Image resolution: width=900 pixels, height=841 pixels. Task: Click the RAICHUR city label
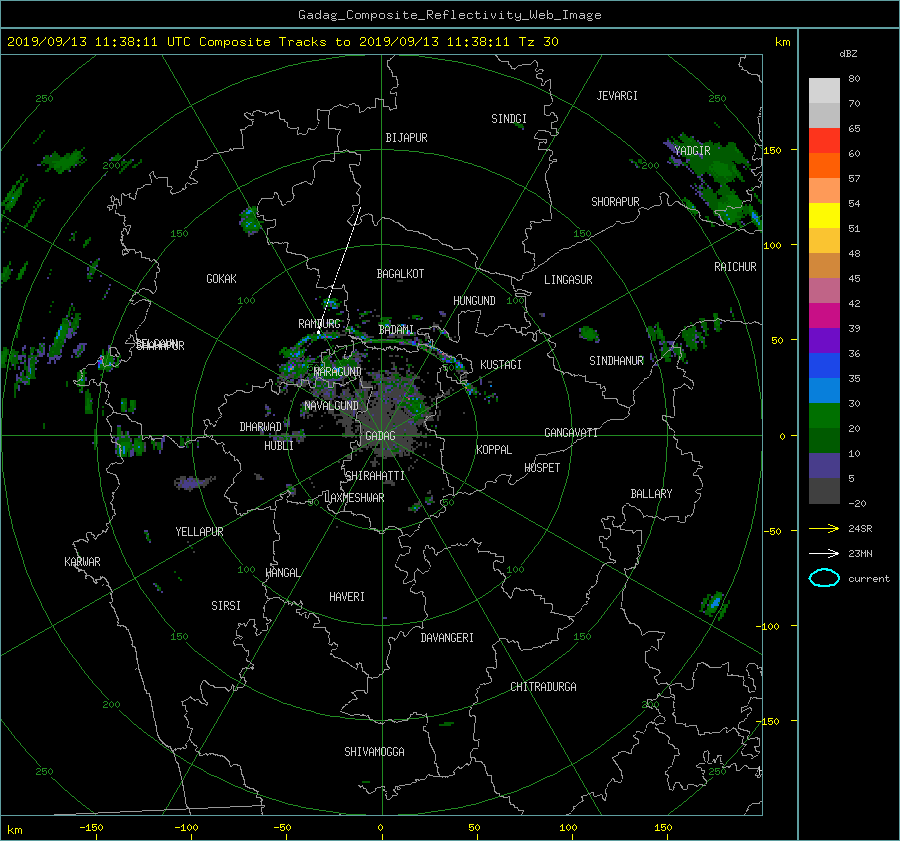click(x=735, y=266)
